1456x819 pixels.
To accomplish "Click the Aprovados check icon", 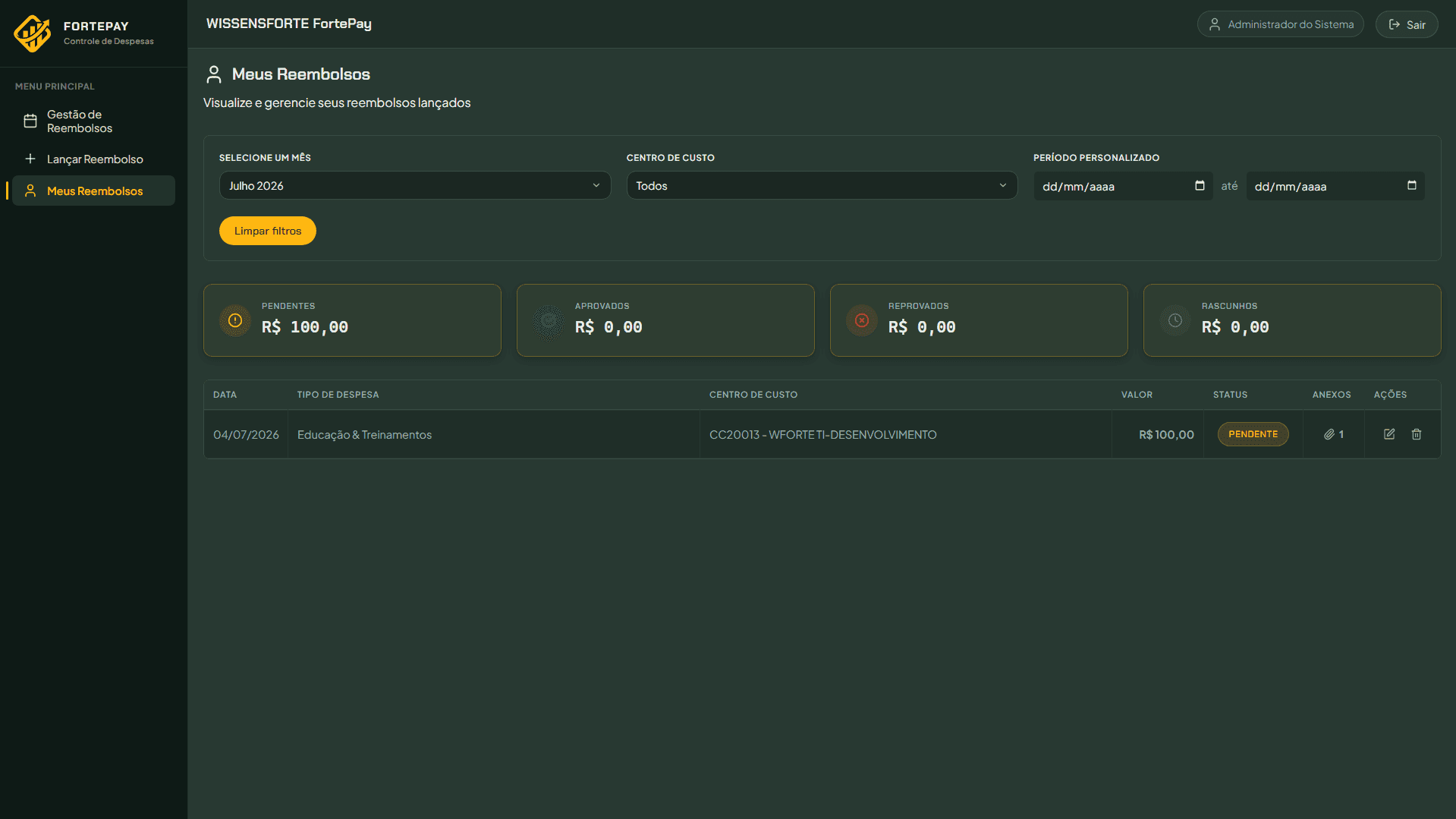I will click(x=549, y=320).
